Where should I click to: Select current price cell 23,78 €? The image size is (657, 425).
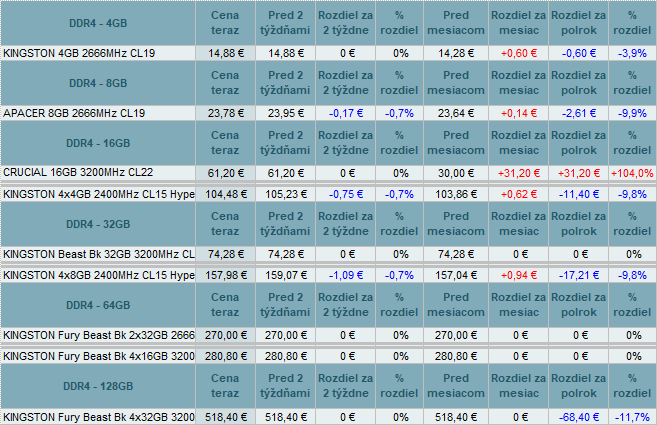225,113
